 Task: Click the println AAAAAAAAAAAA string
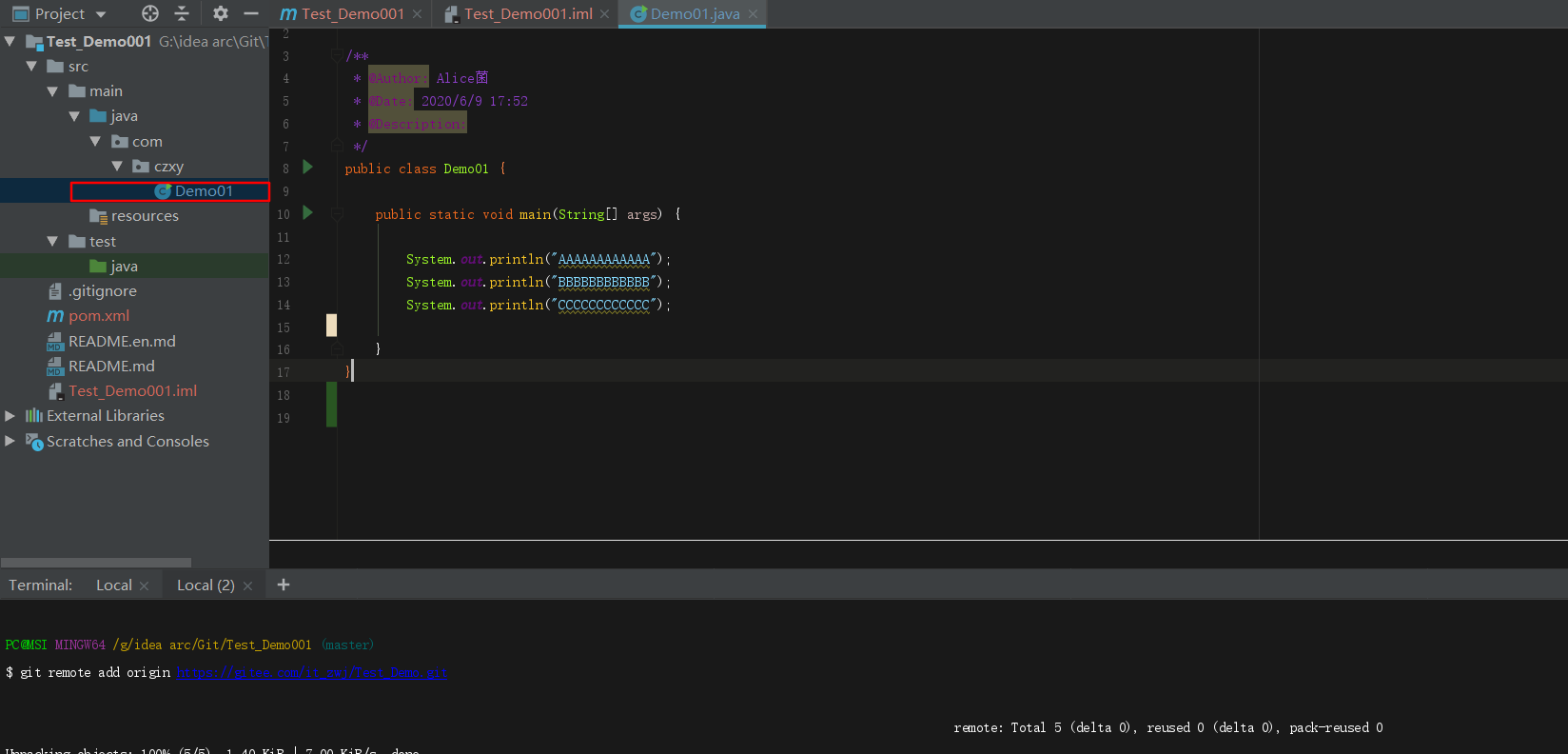coord(604,260)
